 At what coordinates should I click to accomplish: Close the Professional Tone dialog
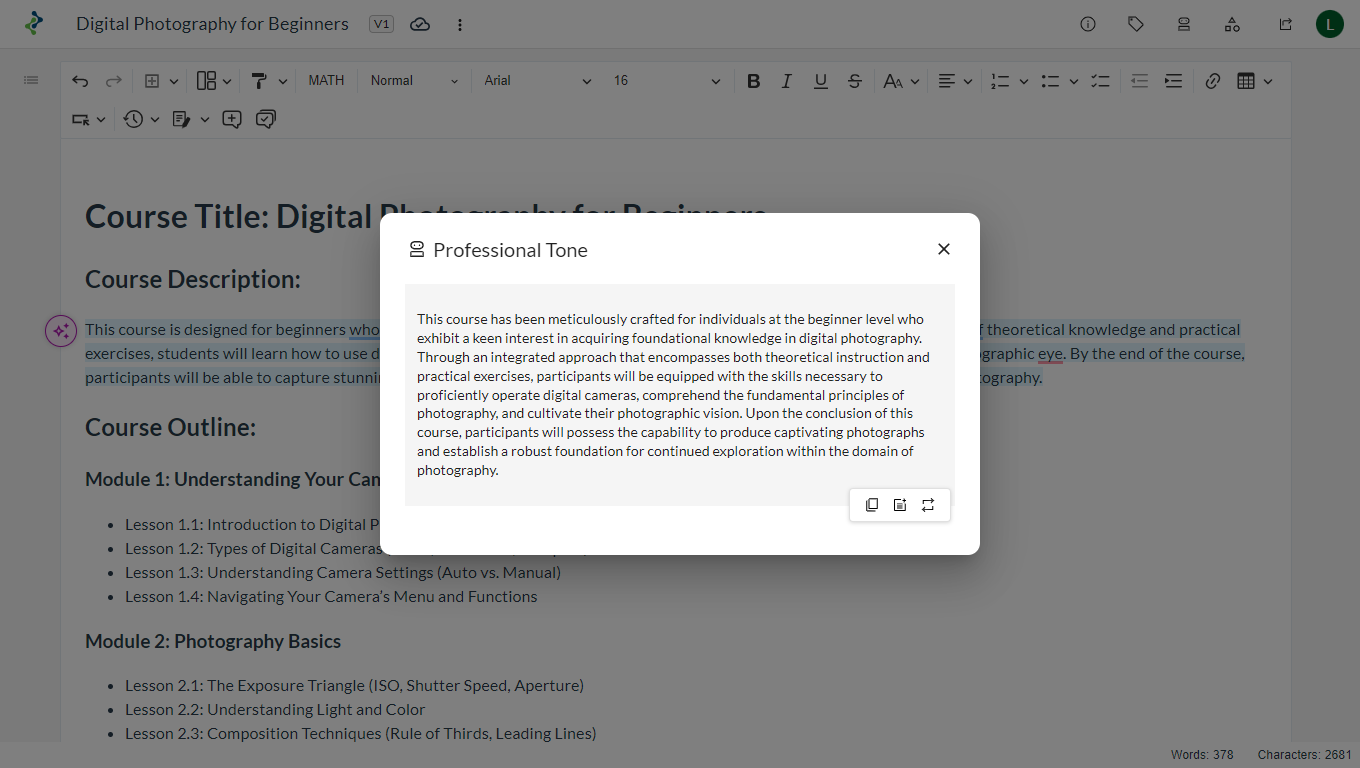click(943, 249)
